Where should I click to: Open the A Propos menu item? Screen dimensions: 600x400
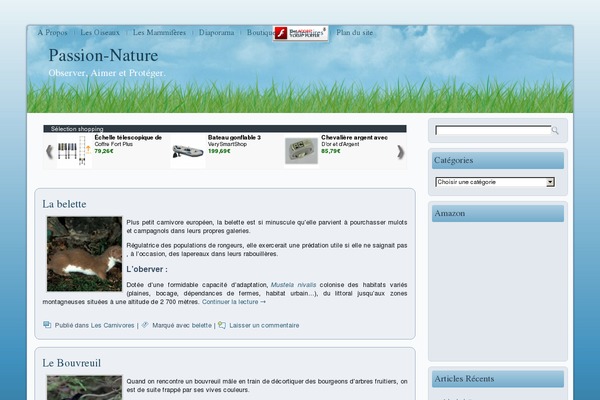point(52,33)
